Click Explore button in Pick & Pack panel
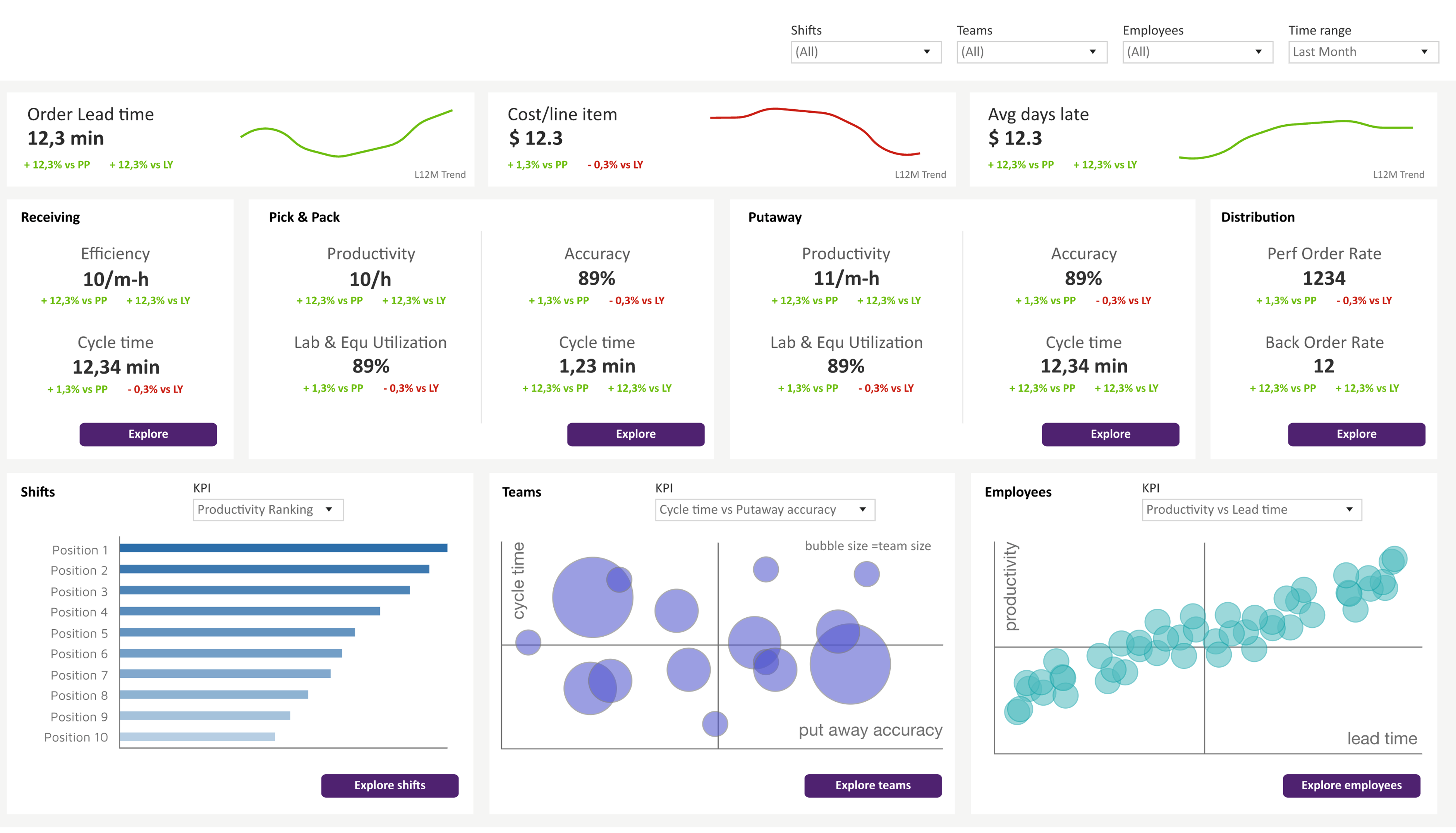 pyautogui.click(x=635, y=434)
